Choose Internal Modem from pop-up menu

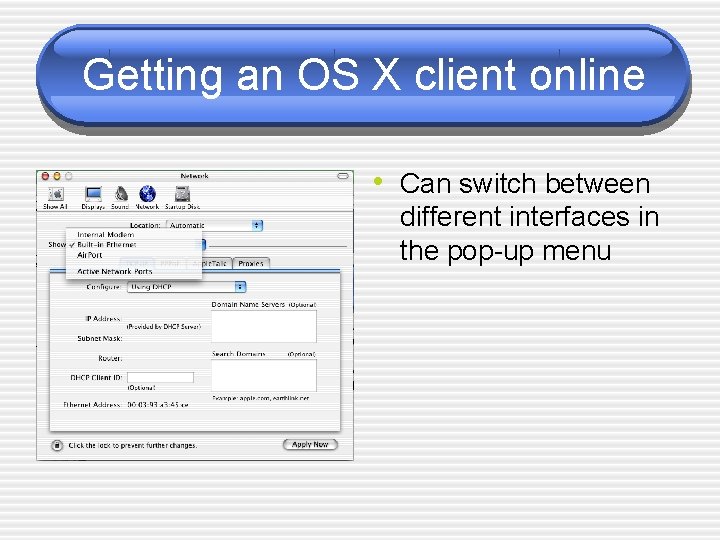106,235
